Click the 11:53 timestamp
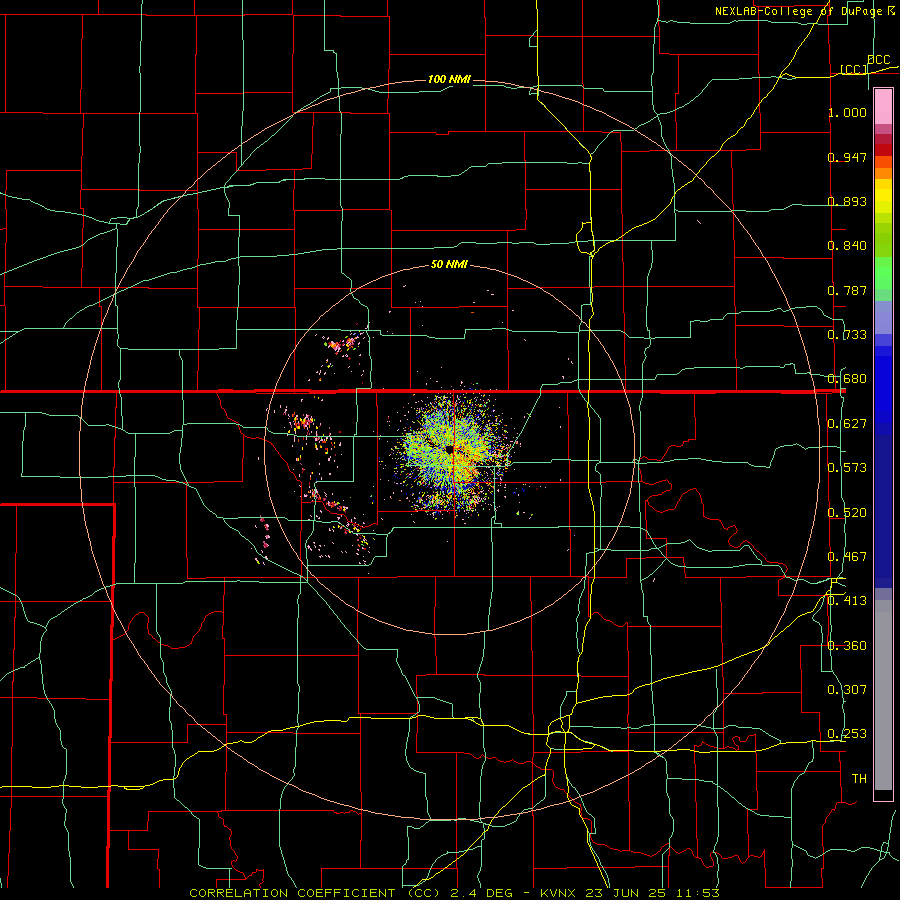900x900 pixels. 697,893
